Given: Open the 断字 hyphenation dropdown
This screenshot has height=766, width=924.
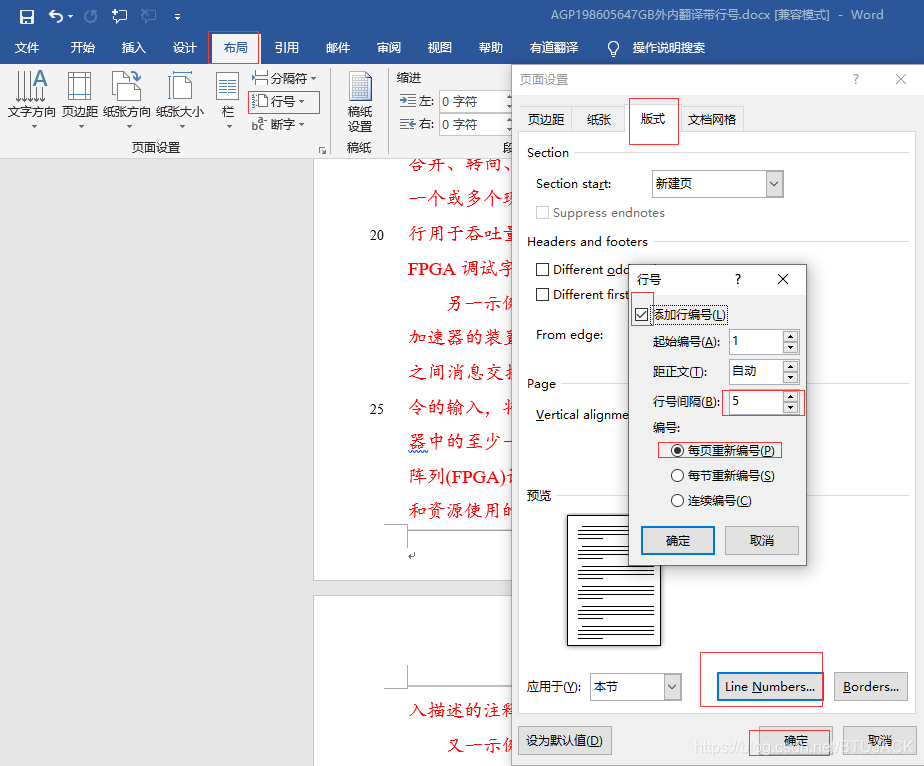Looking at the screenshot, I should click(278, 124).
